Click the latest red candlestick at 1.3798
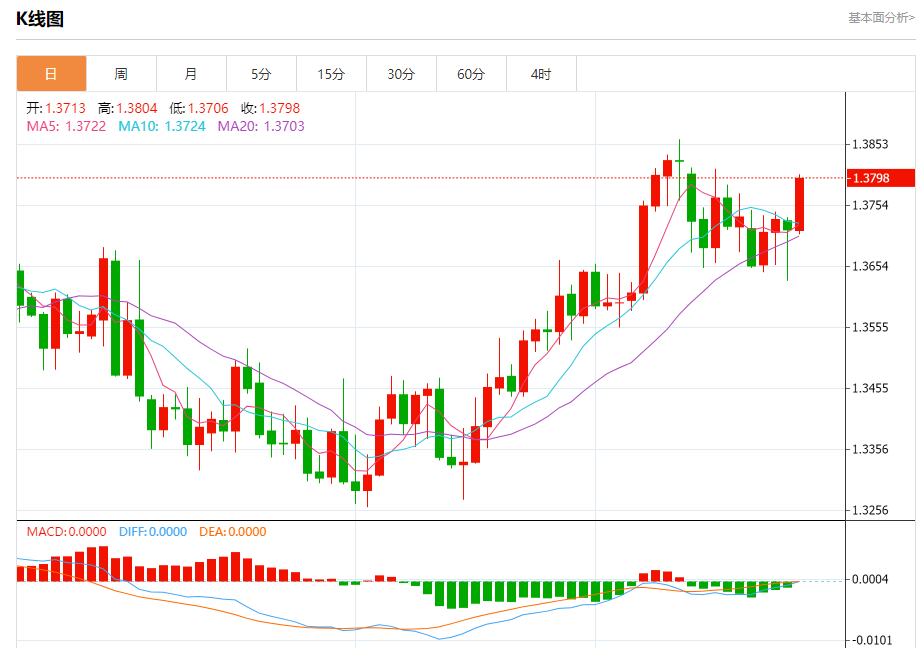923x648 pixels. [x=799, y=204]
